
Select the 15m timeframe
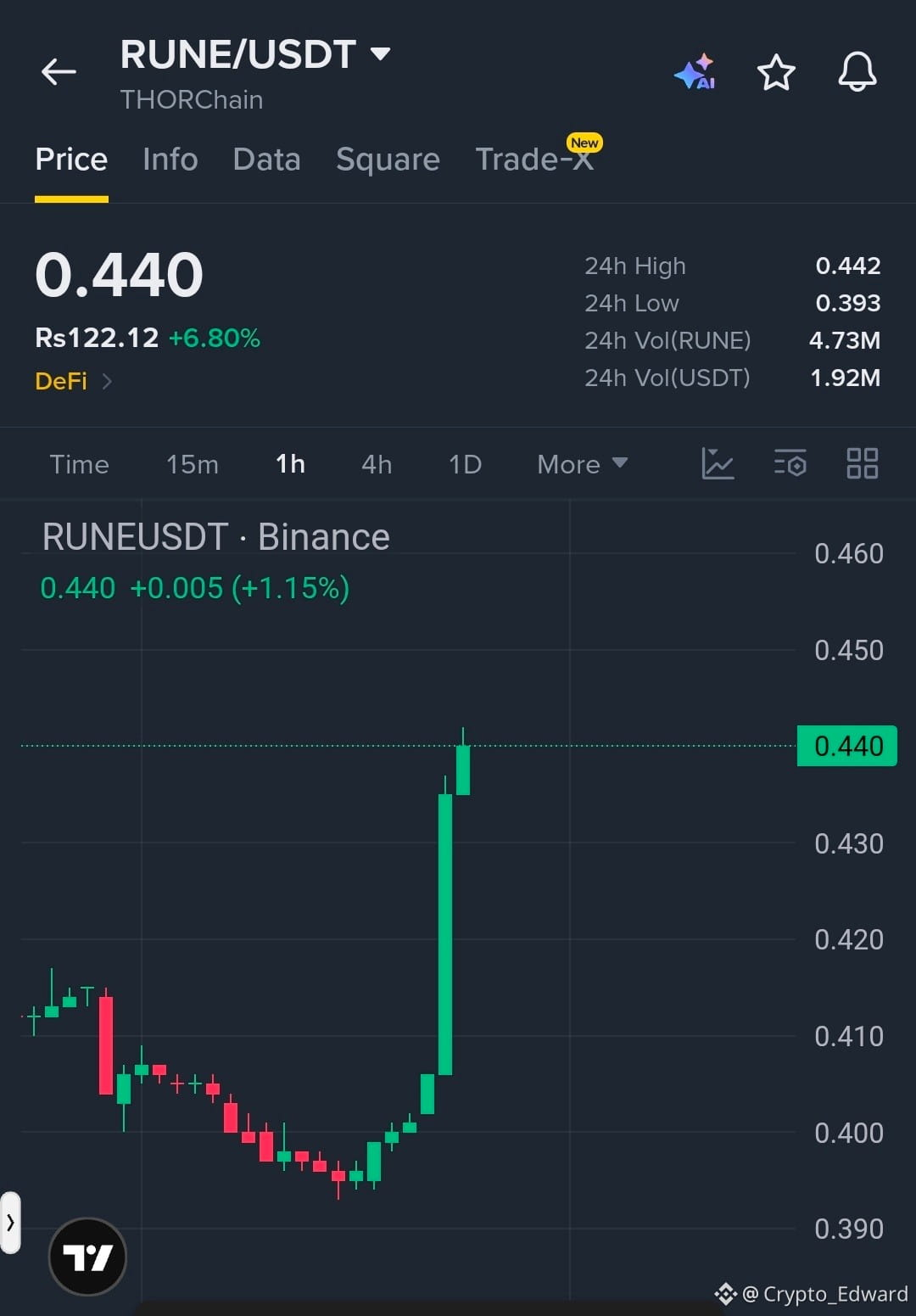[x=193, y=464]
